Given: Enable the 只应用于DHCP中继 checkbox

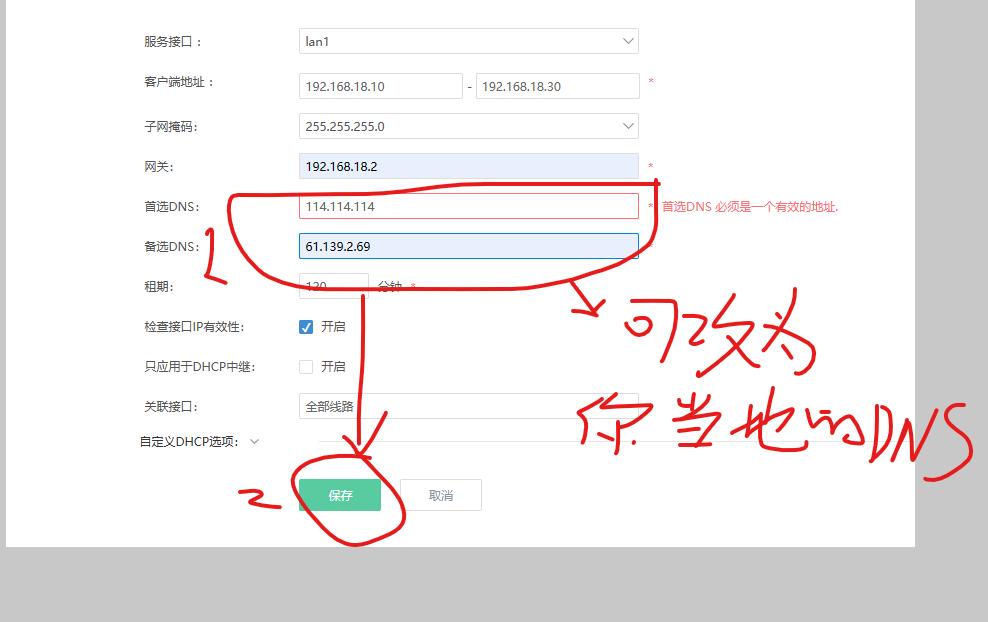Looking at the screenshot, I should click(306, 366).
